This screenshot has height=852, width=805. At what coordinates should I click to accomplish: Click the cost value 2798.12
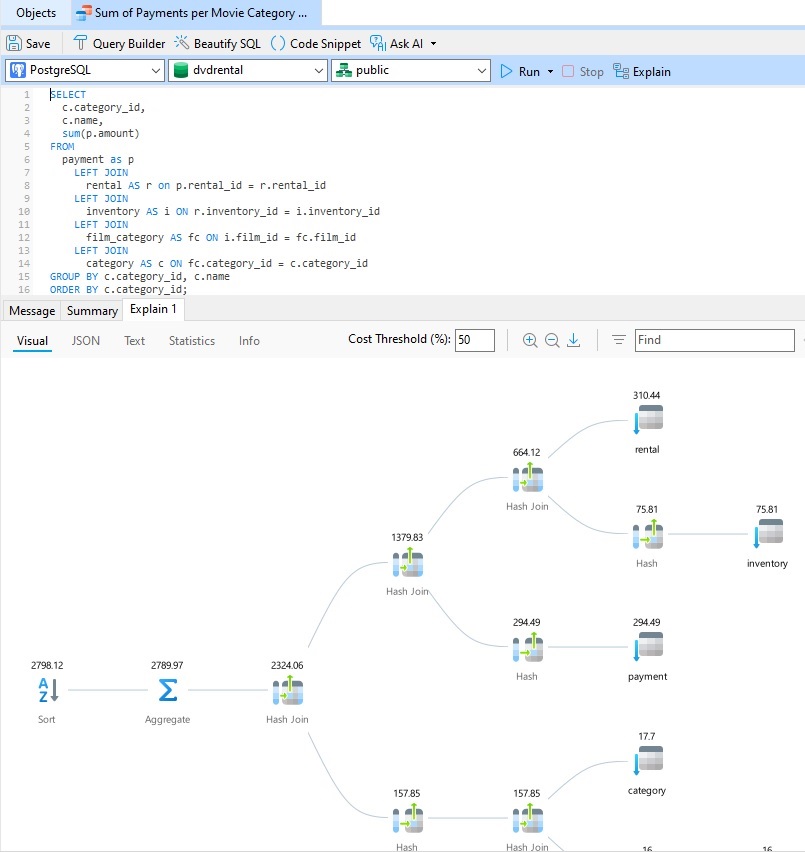click(x=47, y=666)
